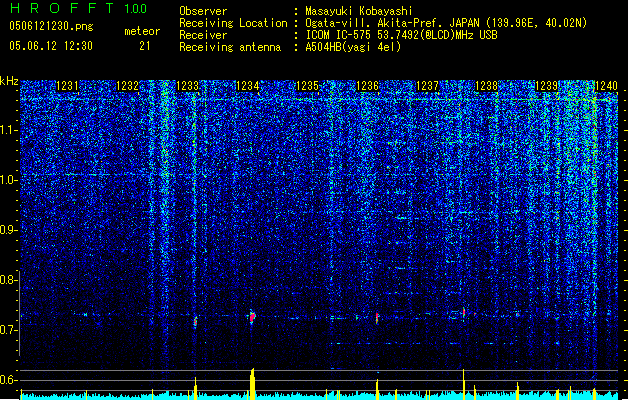Click the 1238 time marker
The width and height of the screenshot is (629, 400).
point(486,86)
